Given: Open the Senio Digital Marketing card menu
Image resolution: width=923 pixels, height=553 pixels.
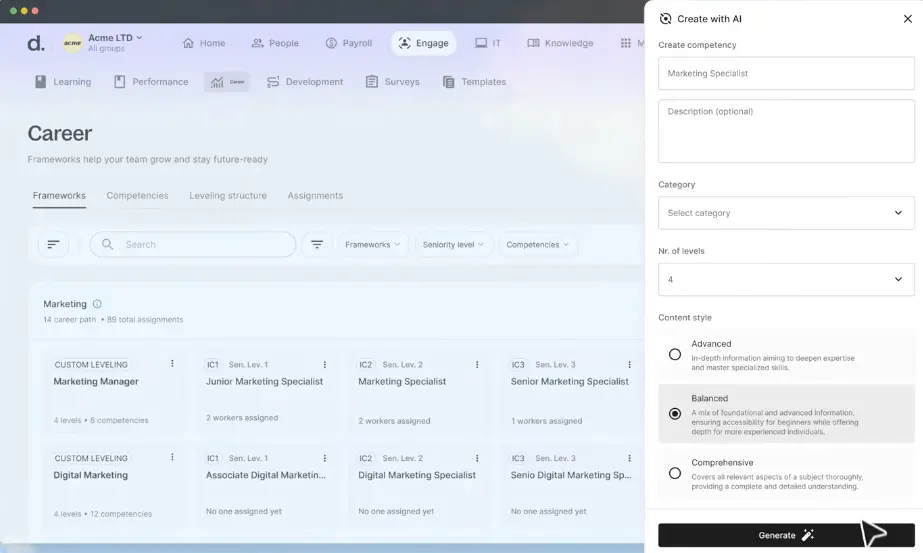Looking at the screenshot, I should click(x=629, y=458).
